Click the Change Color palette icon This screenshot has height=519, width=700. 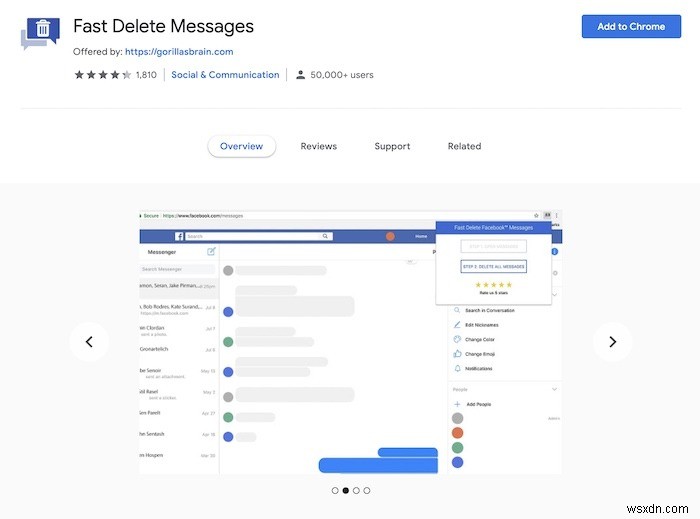457,339
